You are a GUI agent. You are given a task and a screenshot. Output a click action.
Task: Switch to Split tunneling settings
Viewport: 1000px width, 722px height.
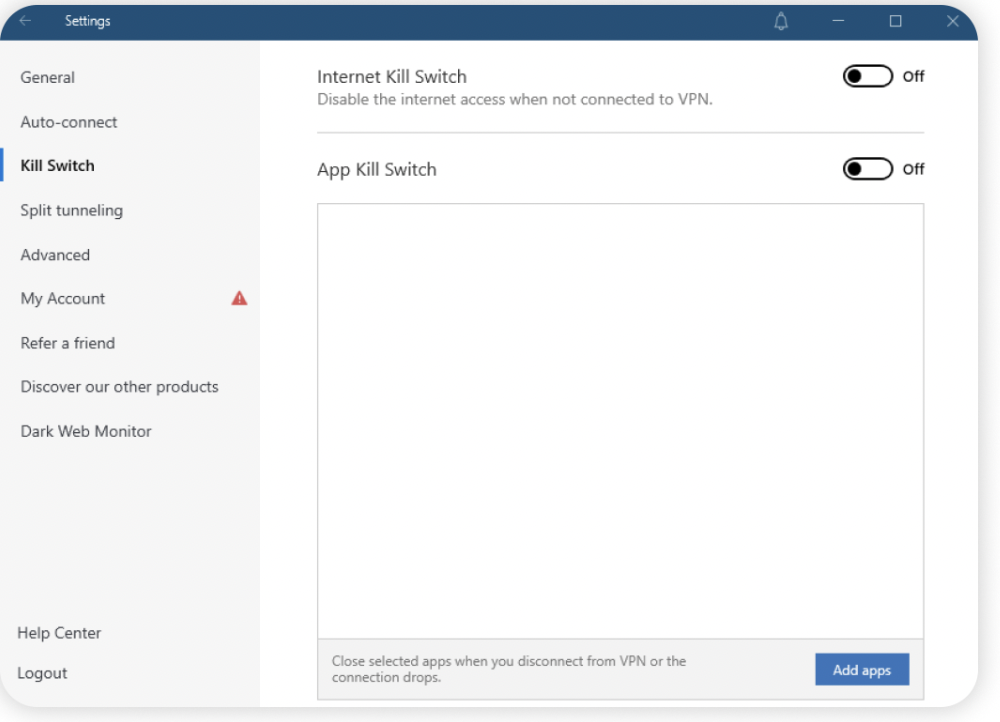pos(72,210)
